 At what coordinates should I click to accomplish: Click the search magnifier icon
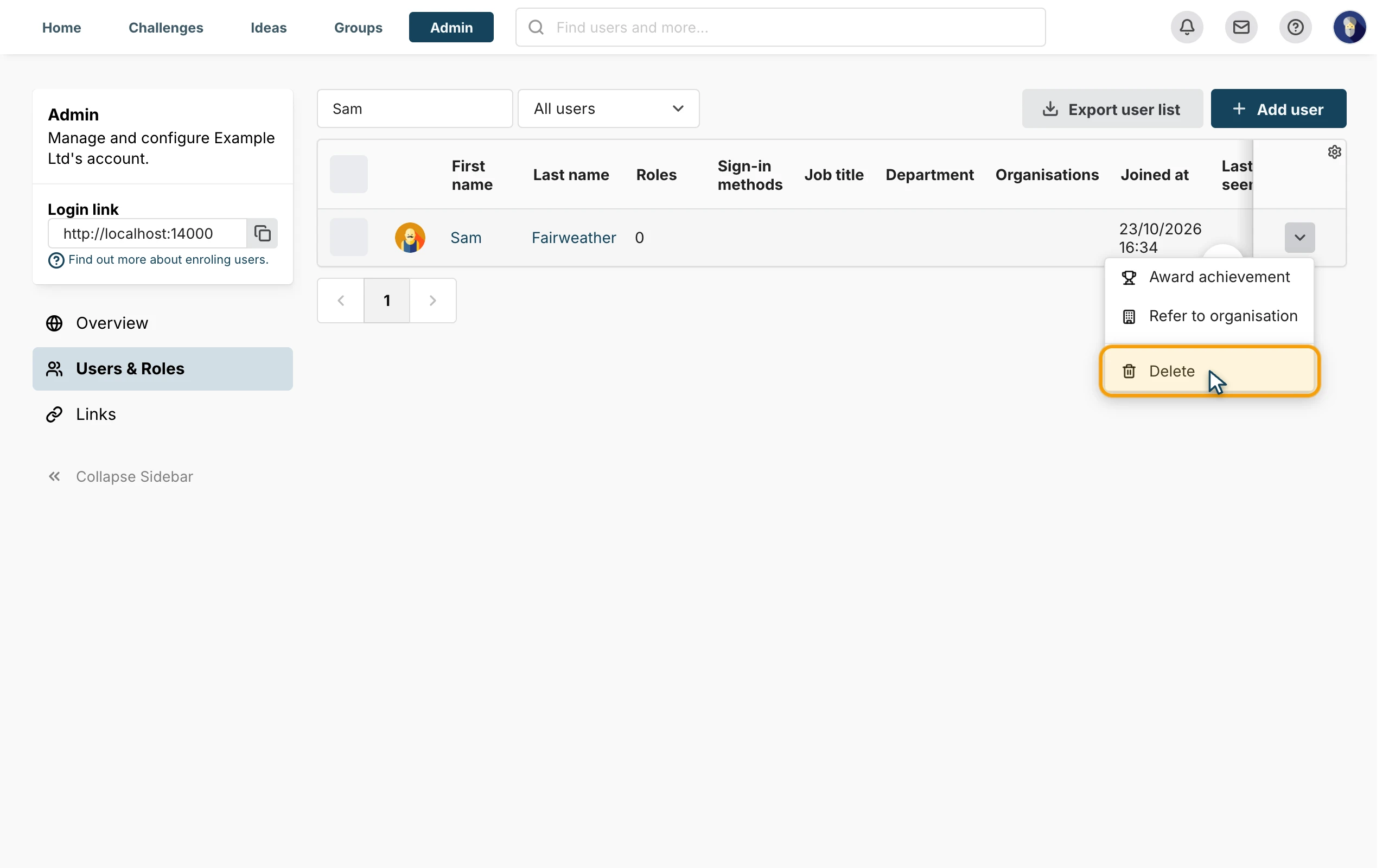click(x=536, y=27)
